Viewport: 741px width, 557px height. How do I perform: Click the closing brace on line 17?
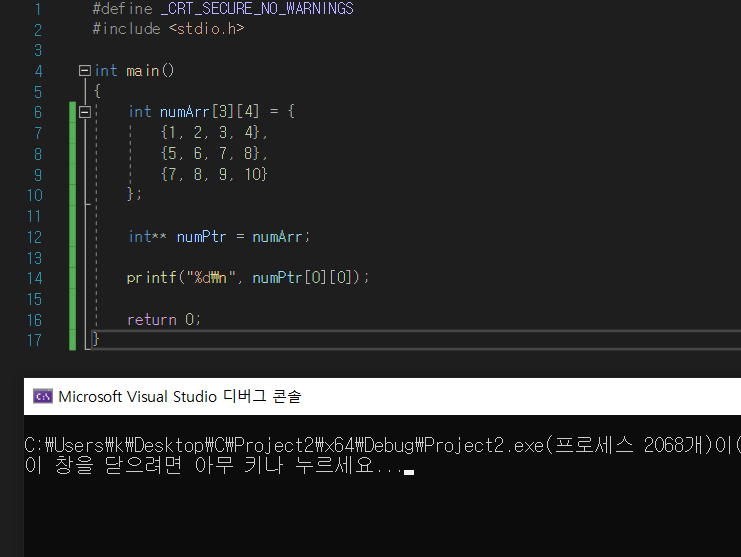96,339
